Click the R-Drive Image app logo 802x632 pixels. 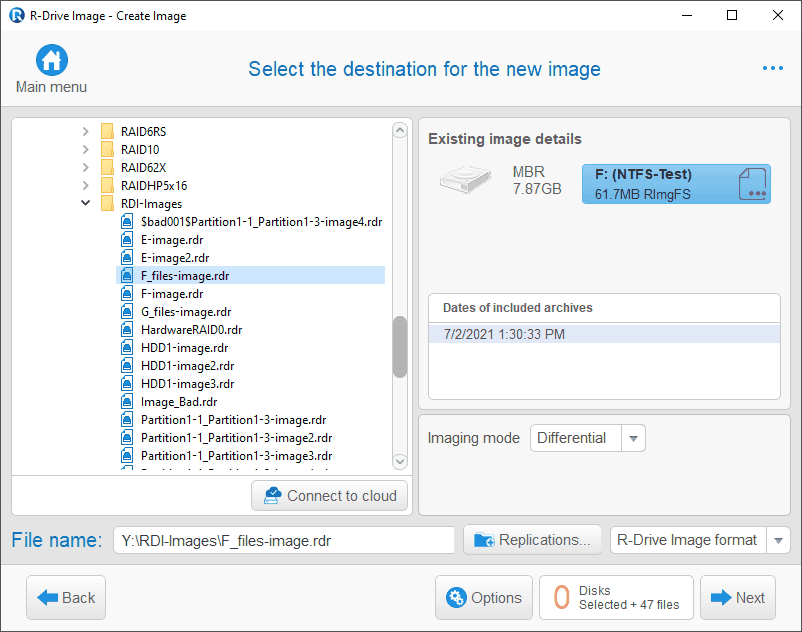pos(17,15)
